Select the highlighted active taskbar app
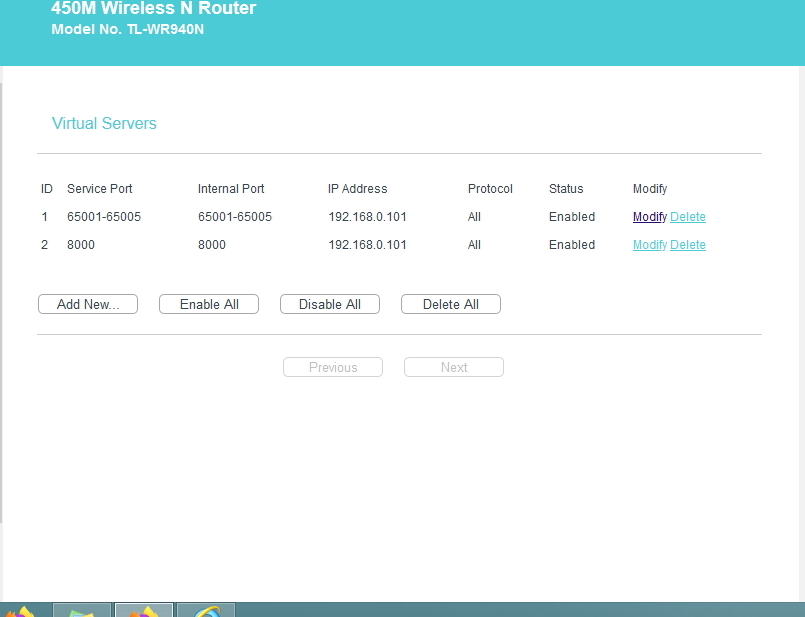Screen dimensions: 805x617 (144, 610)
